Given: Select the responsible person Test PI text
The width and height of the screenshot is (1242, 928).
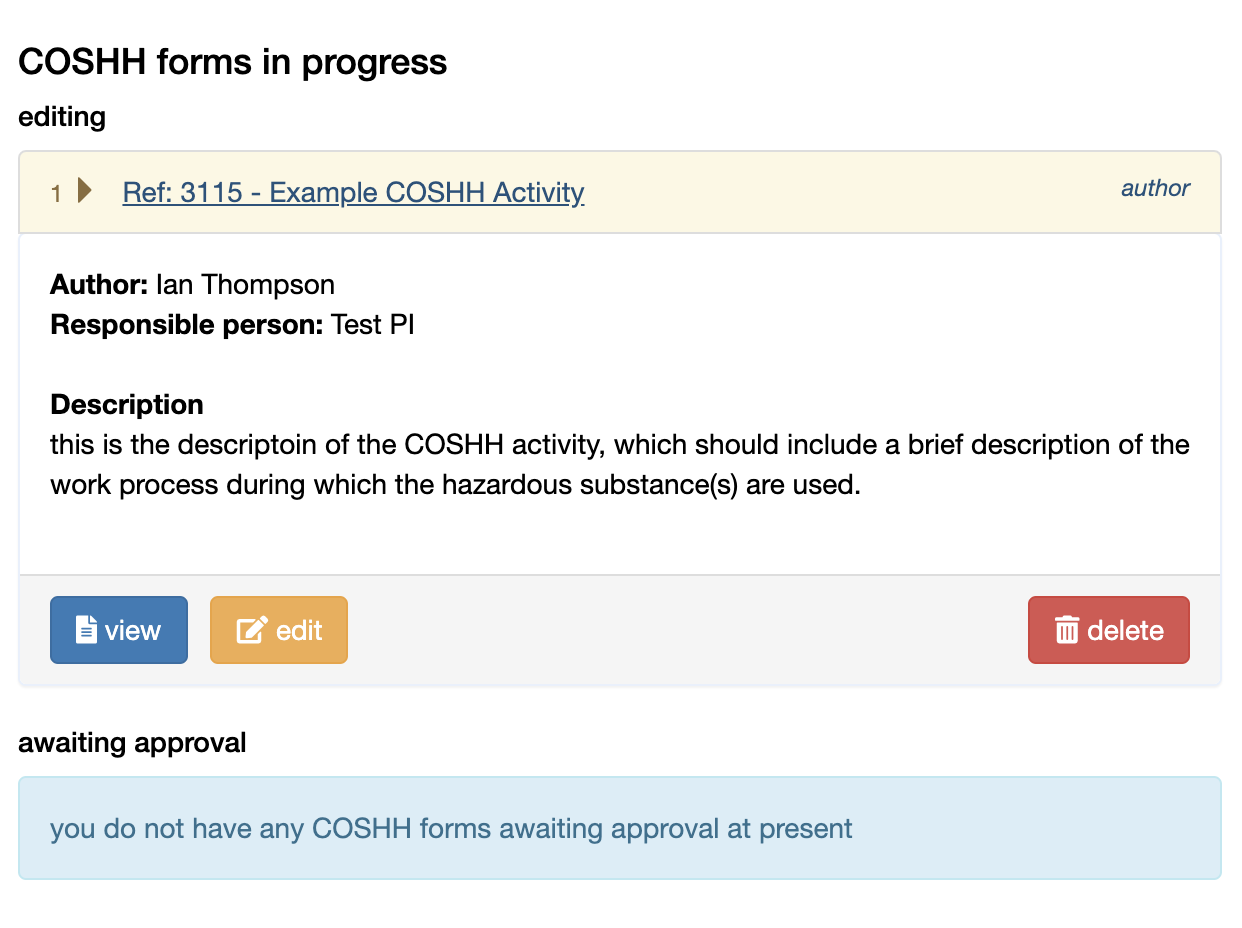Looking at the screenshot, I should pos(372,325).
